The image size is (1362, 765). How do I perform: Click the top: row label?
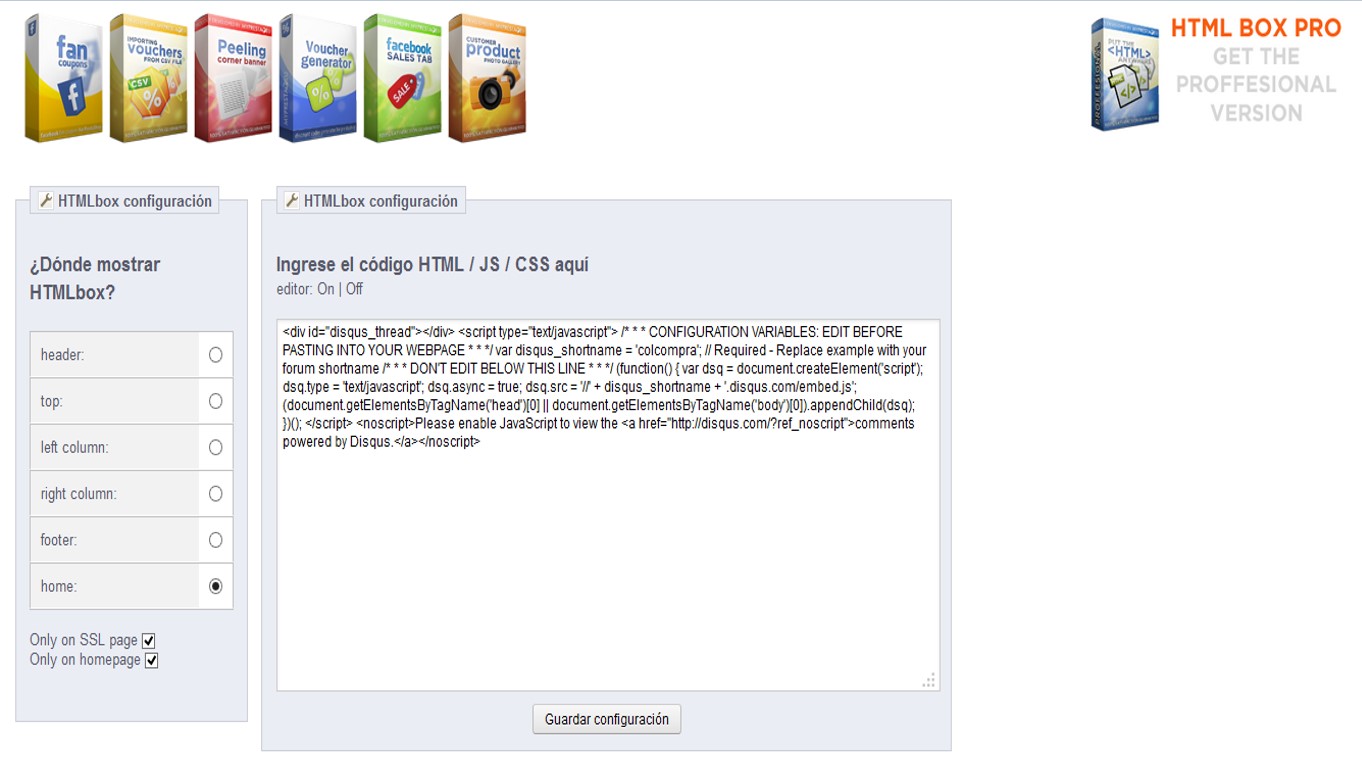coord(51,401)
